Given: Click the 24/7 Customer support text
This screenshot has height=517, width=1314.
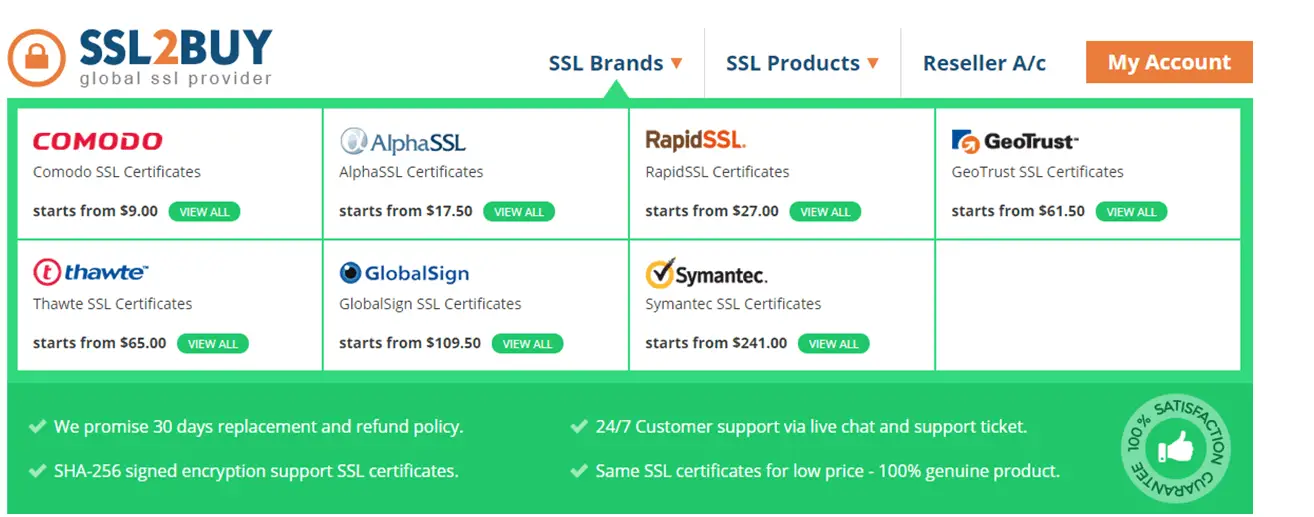Looking at the screenshot, I should tap(811, 427).
